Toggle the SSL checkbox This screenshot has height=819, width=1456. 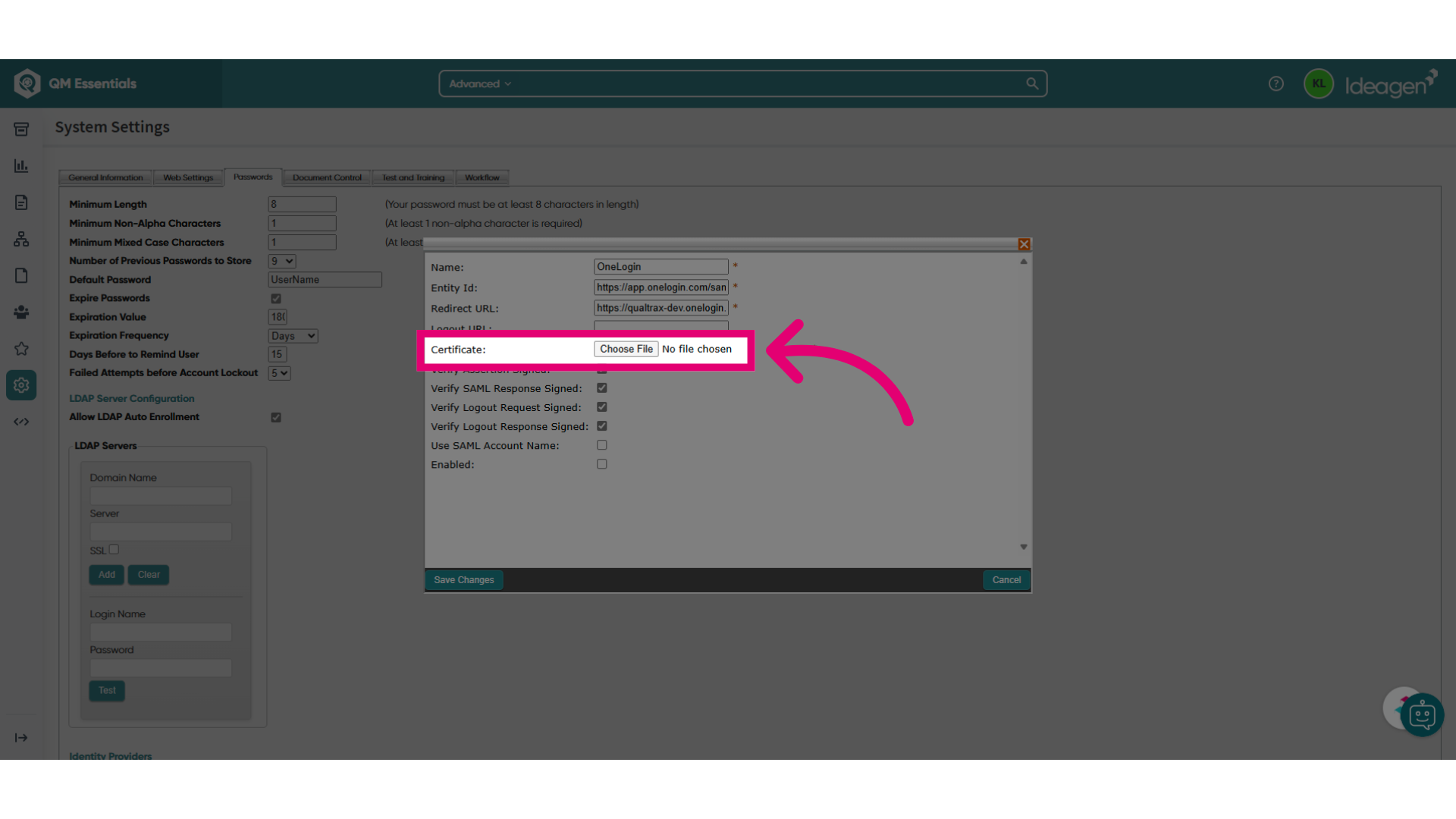114,550
